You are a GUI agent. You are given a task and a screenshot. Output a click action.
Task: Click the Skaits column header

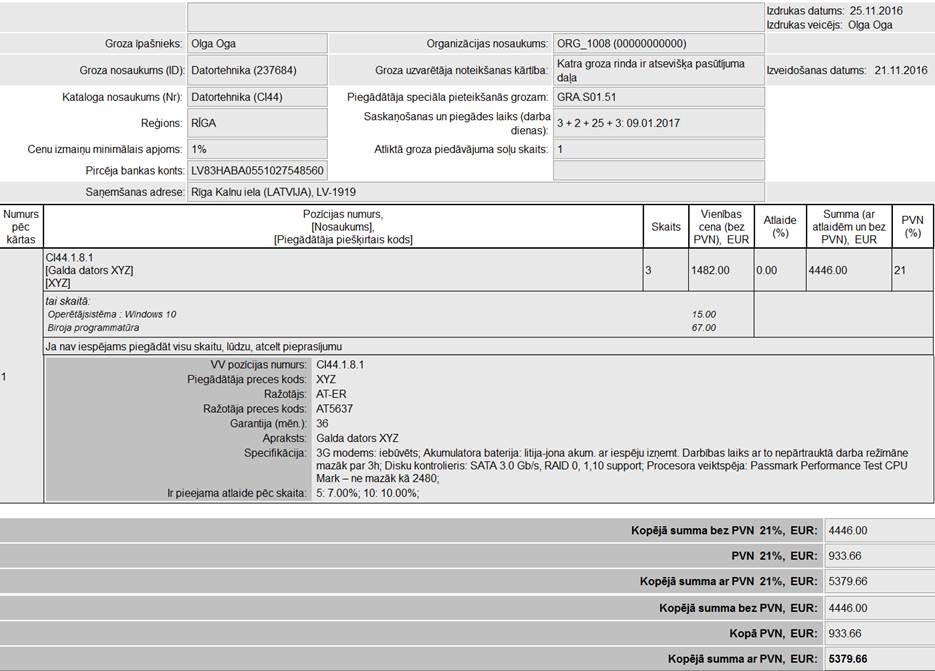tap(665, 227)
